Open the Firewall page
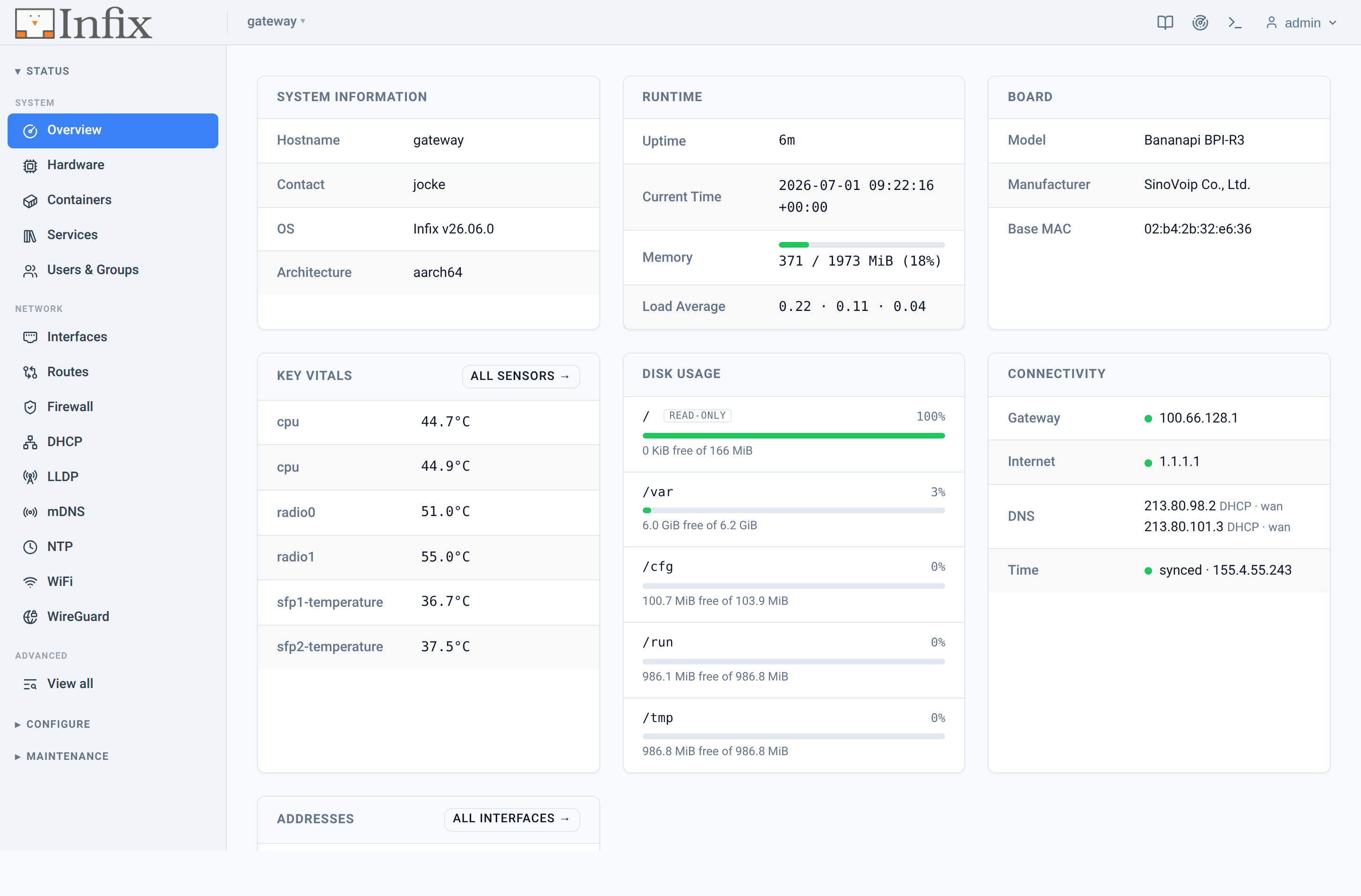1361x896 pixels. click(x=112, y=407)
